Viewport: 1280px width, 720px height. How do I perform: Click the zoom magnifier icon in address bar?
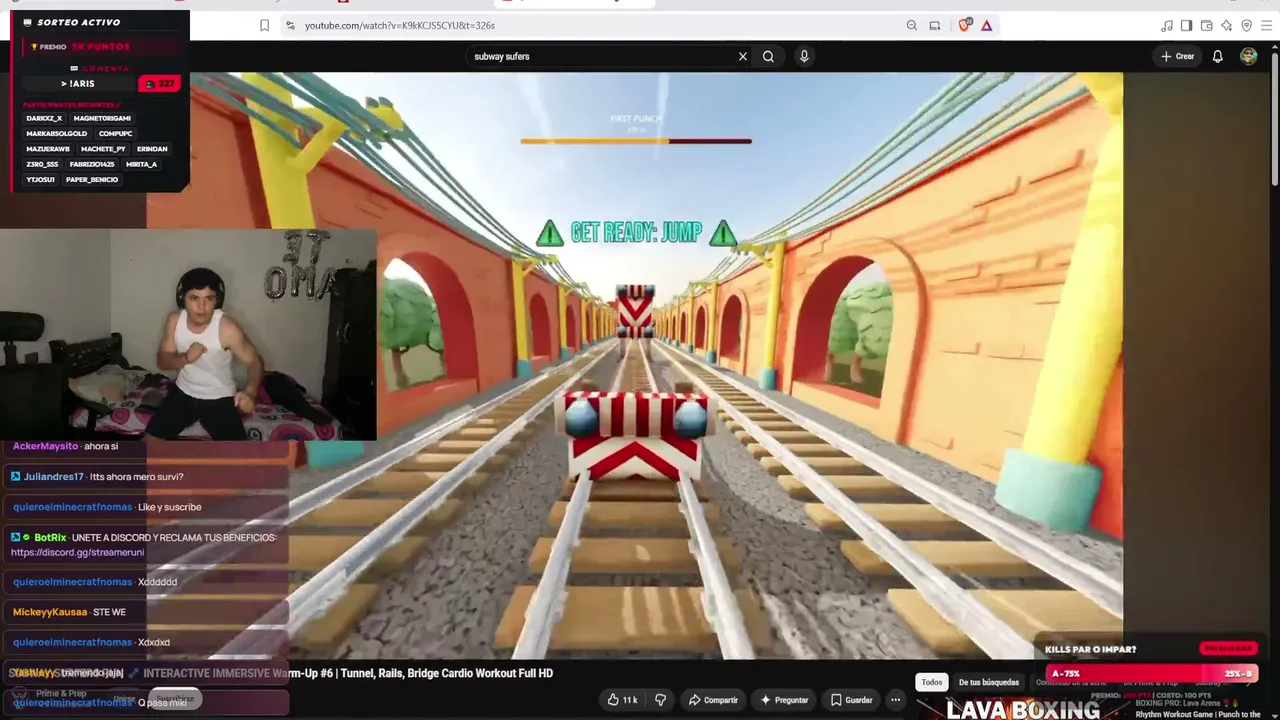(x=911, y=25)
